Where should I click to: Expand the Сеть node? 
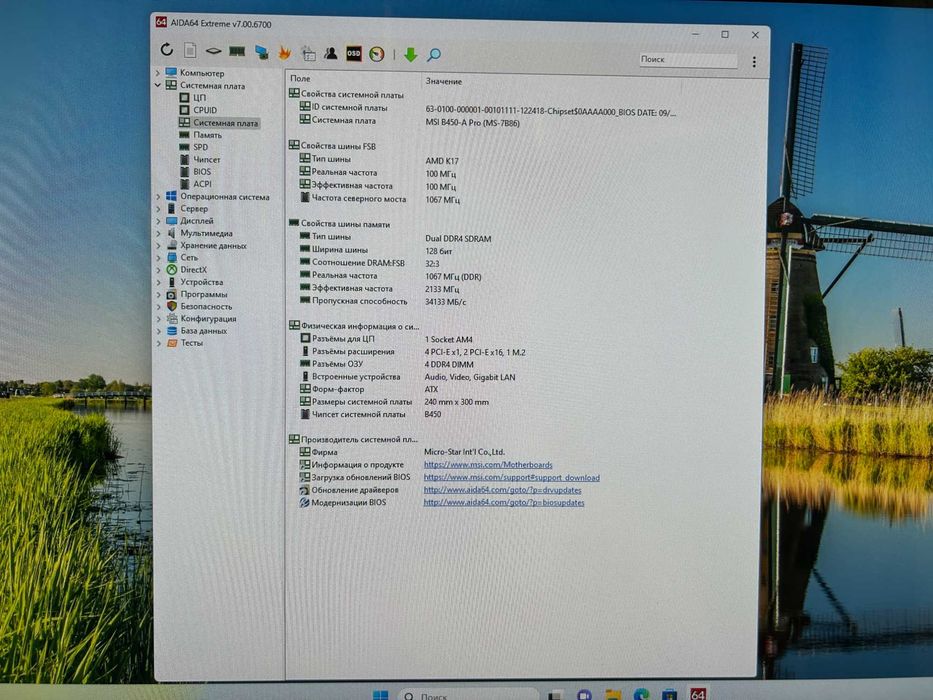158,258
